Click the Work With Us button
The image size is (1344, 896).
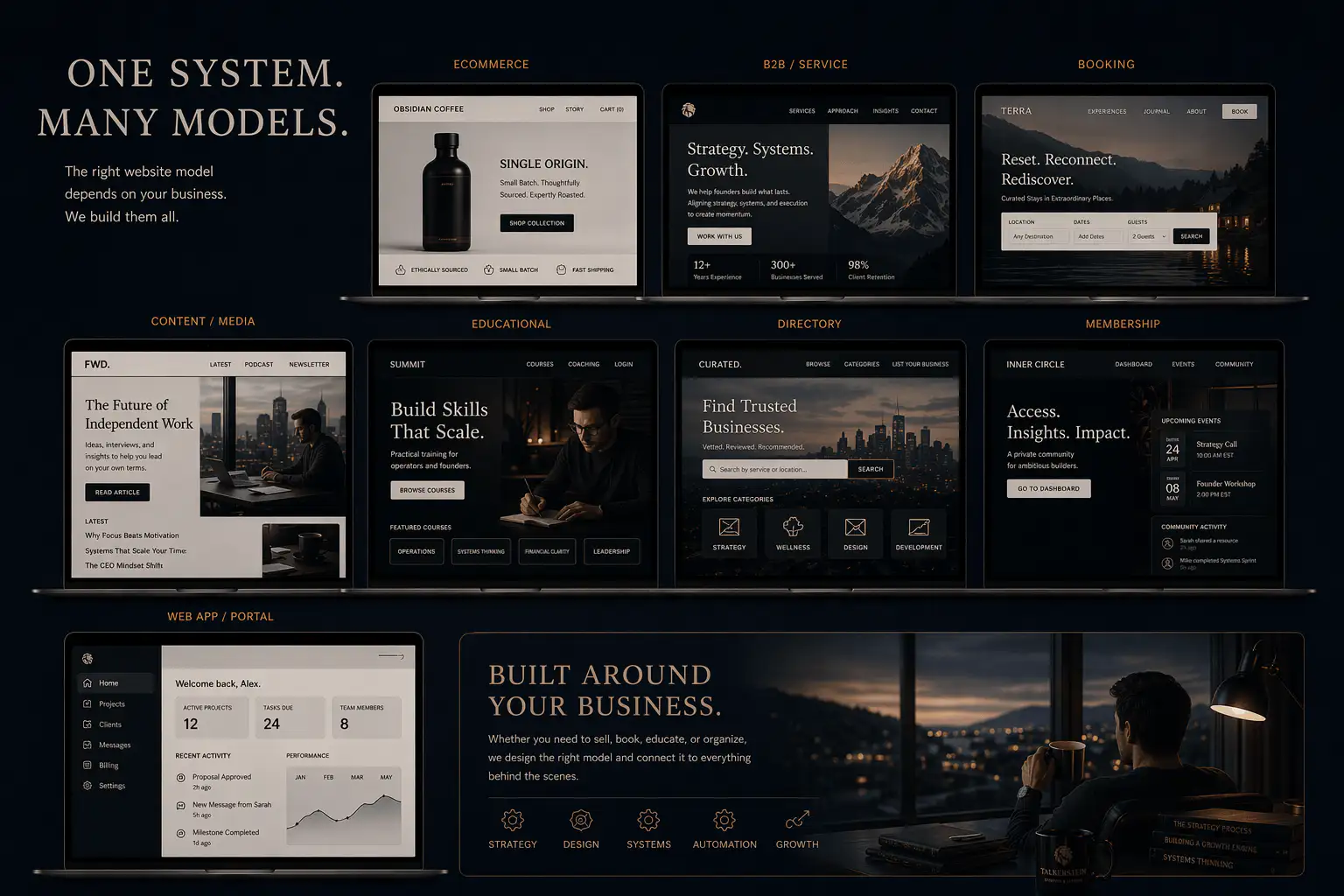pyautogui.click(x=719, y=235)
